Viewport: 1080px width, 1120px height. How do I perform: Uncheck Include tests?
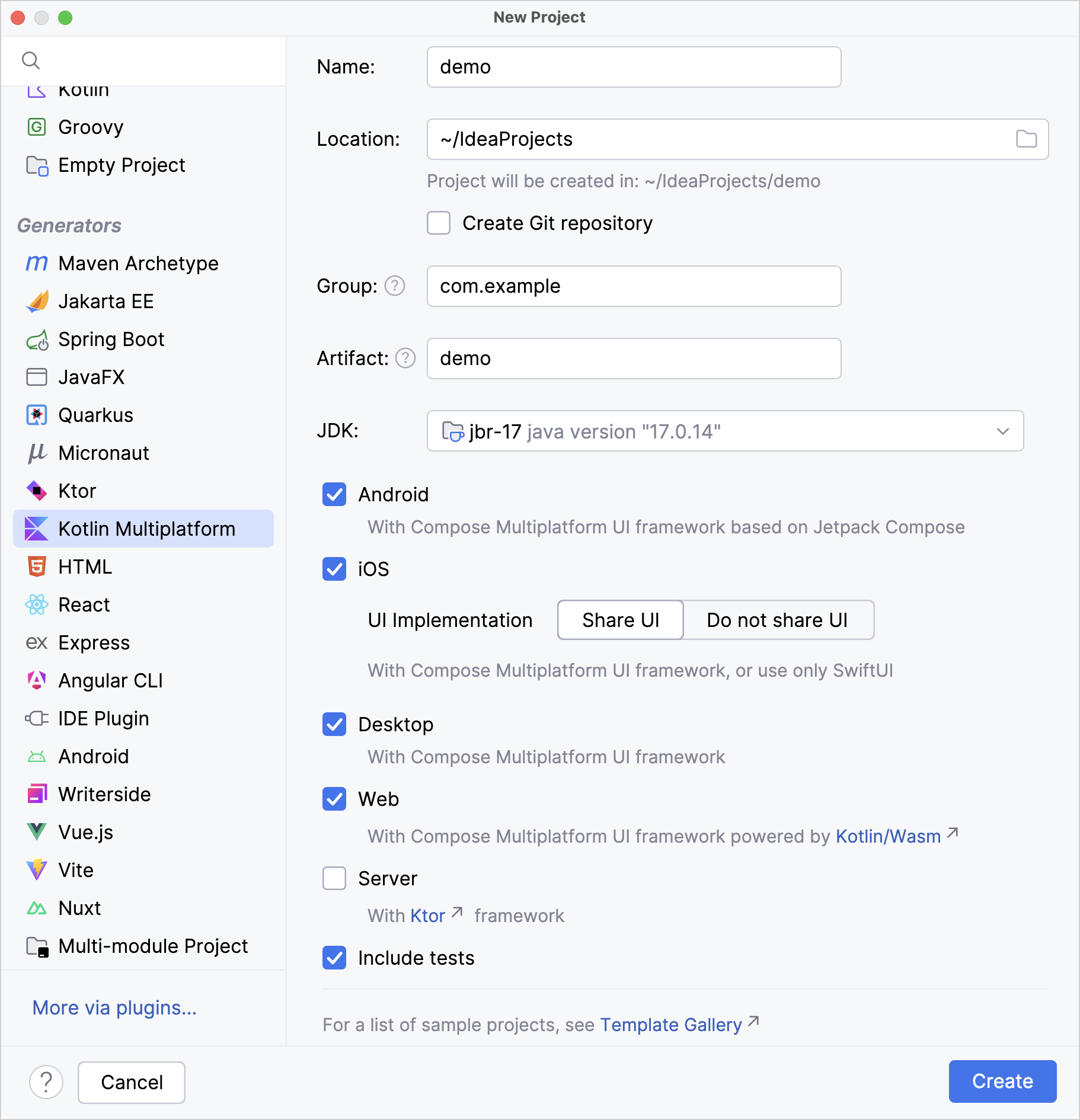click(334, 958)
